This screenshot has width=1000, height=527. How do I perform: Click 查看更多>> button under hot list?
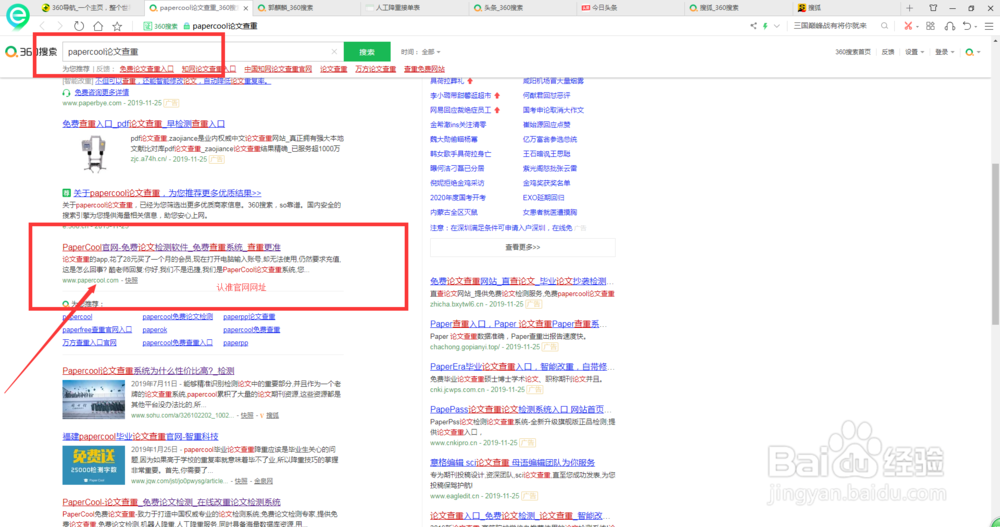click(x=522, y=247)
